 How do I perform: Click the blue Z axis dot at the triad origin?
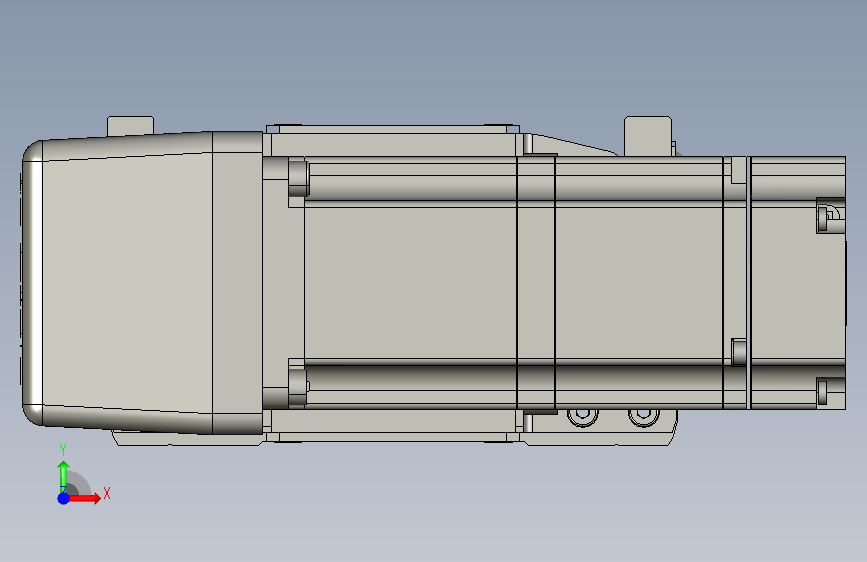pyautogui.click(x=64, y=498)
